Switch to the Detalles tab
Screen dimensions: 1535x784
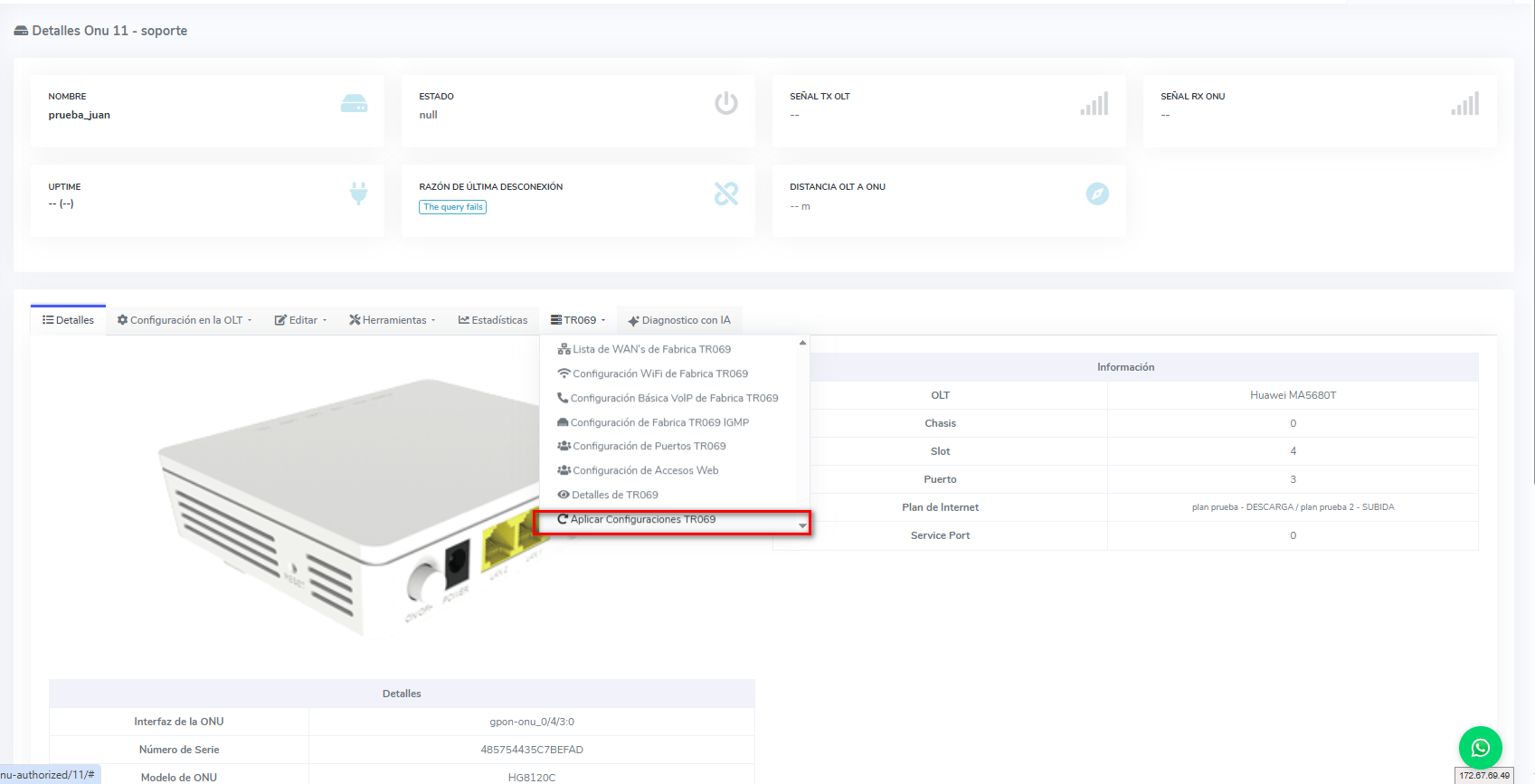click(x=69, y=320)
